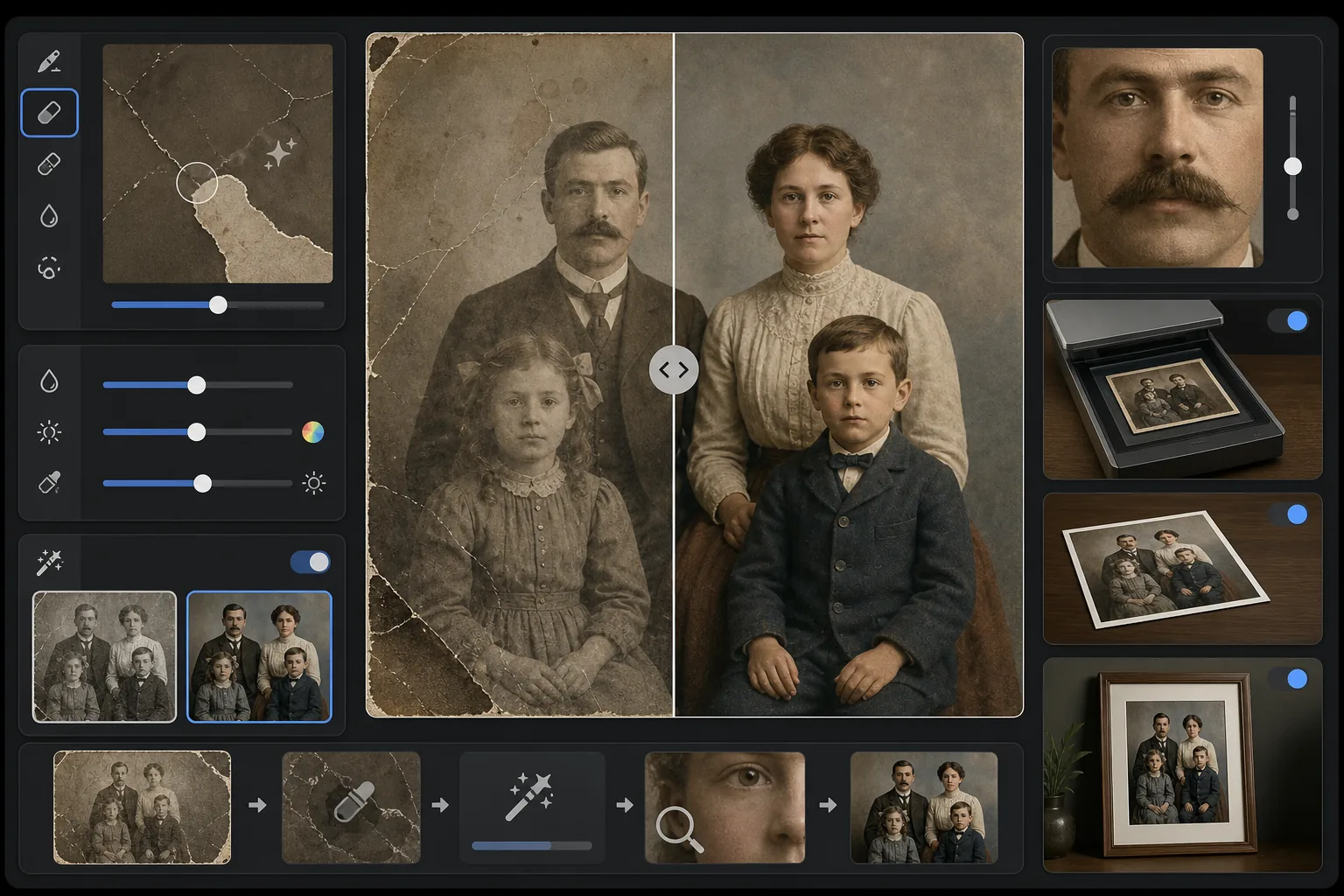Open the framed photo preview card
Viewport: 1344px width, 896px height.
pos(1182,766)
